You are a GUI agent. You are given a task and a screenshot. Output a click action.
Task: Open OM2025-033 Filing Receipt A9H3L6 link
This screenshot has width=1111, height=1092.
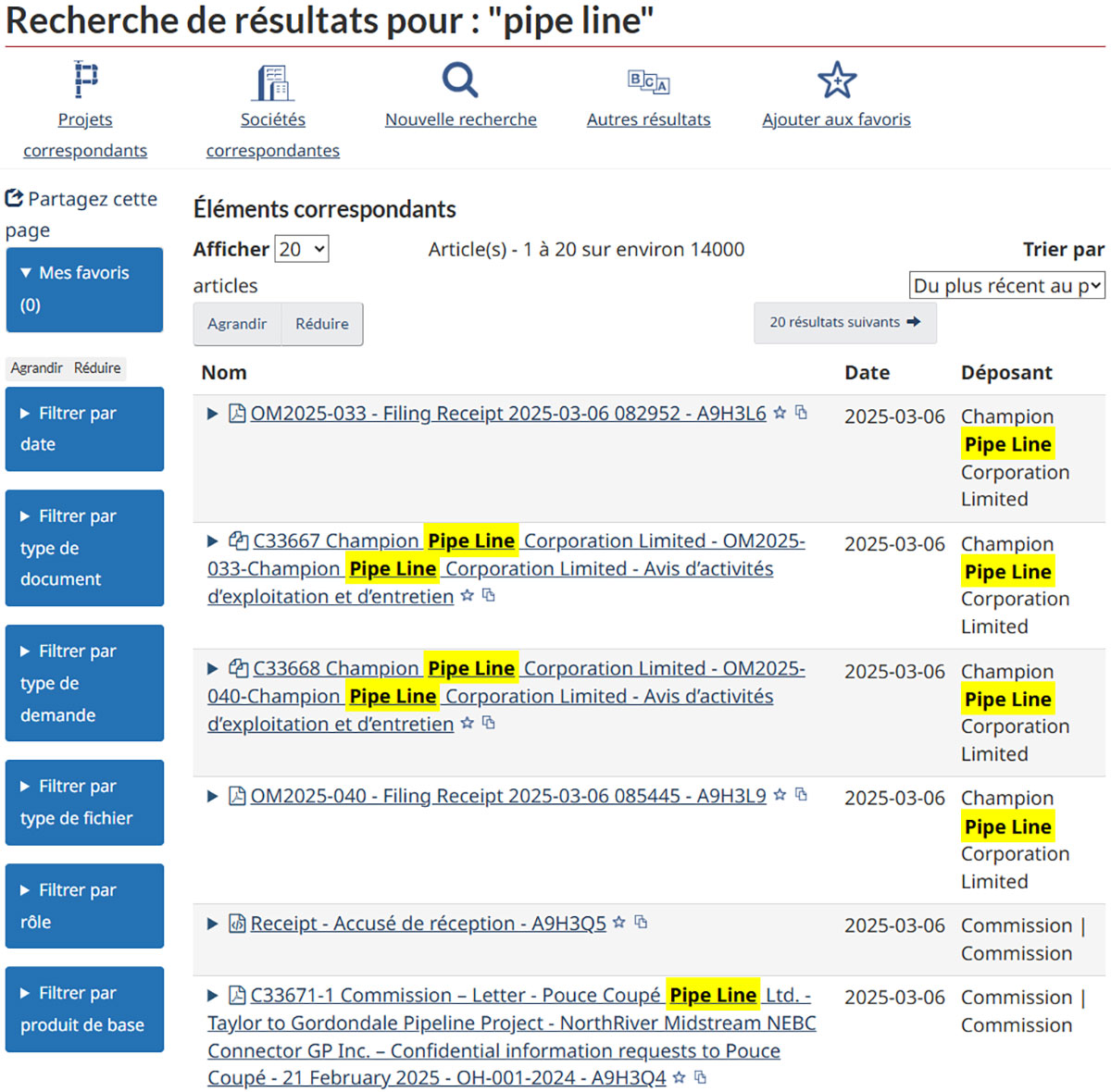point(508,413)
